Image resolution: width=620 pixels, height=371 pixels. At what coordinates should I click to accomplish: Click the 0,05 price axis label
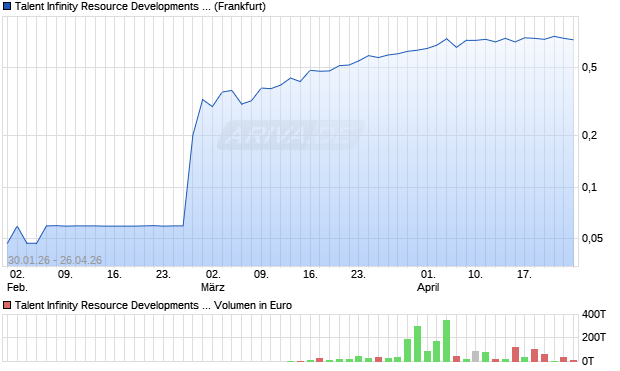tap(592, 238)
